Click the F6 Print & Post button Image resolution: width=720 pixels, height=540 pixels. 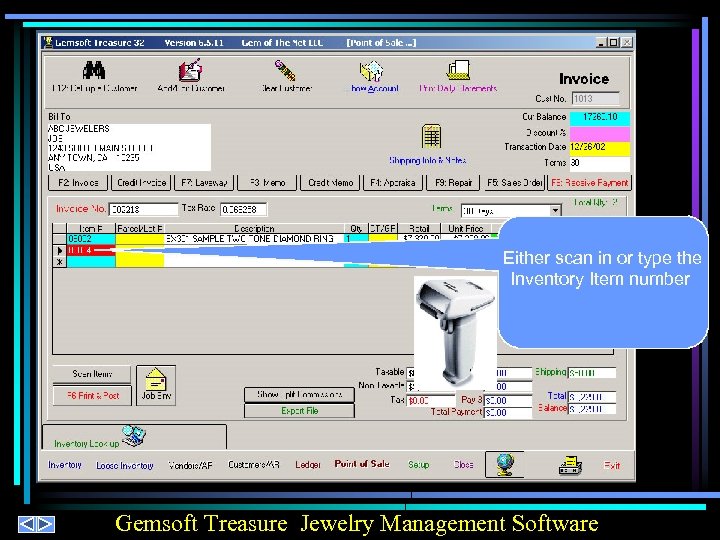(x=92, y=395)
